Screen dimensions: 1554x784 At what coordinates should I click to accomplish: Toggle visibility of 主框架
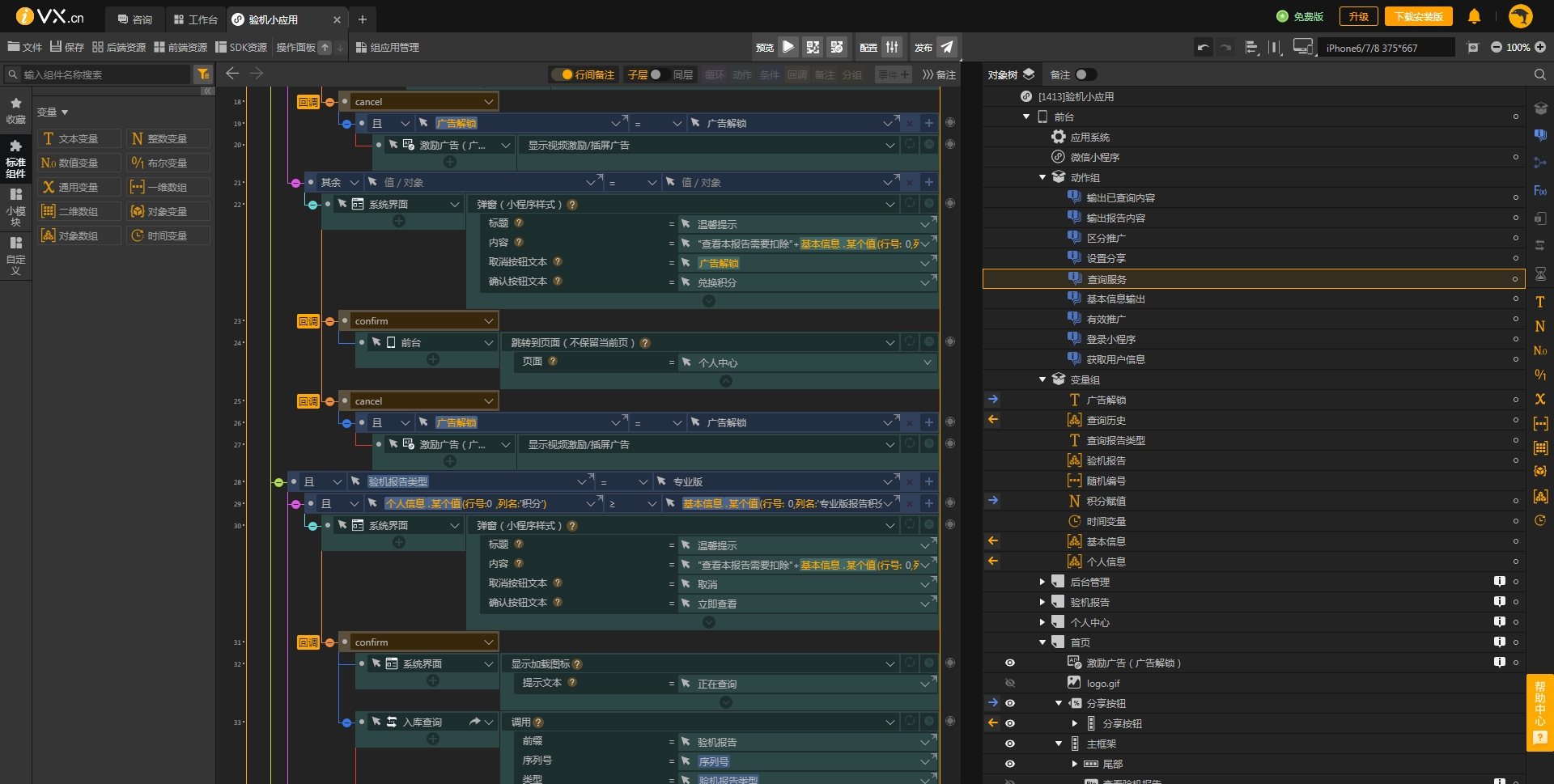(1010, 744)
